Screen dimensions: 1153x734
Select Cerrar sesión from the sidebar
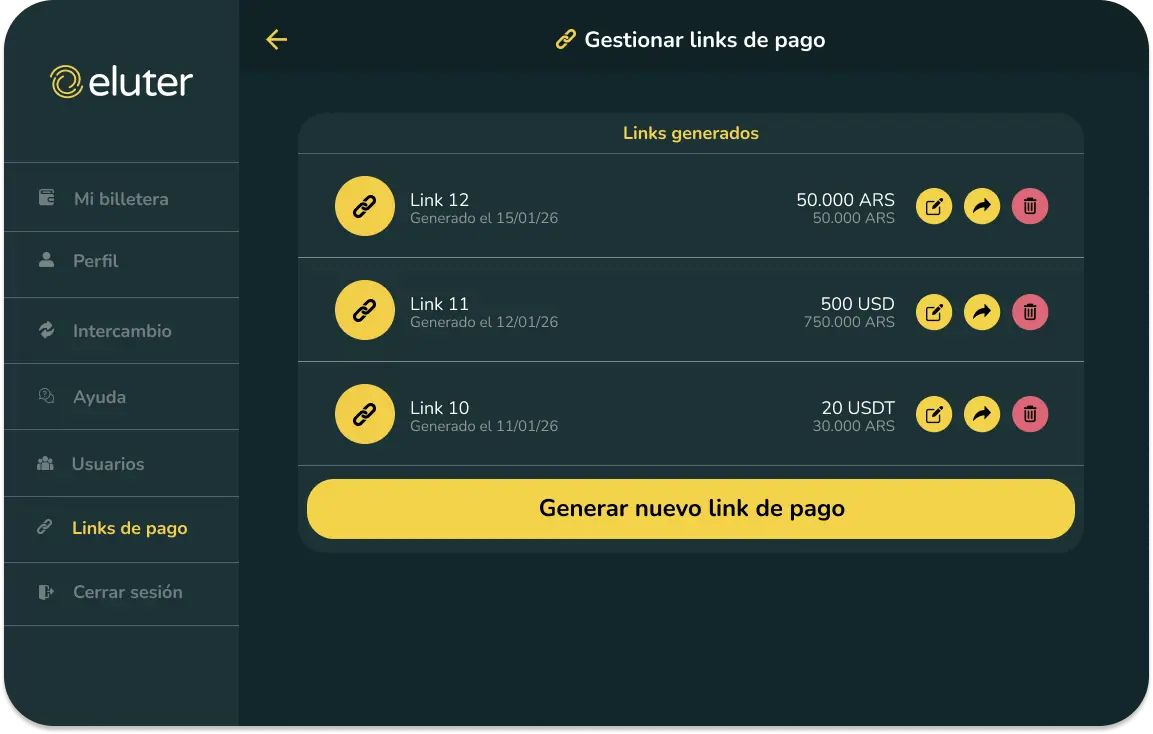point(128,592)
